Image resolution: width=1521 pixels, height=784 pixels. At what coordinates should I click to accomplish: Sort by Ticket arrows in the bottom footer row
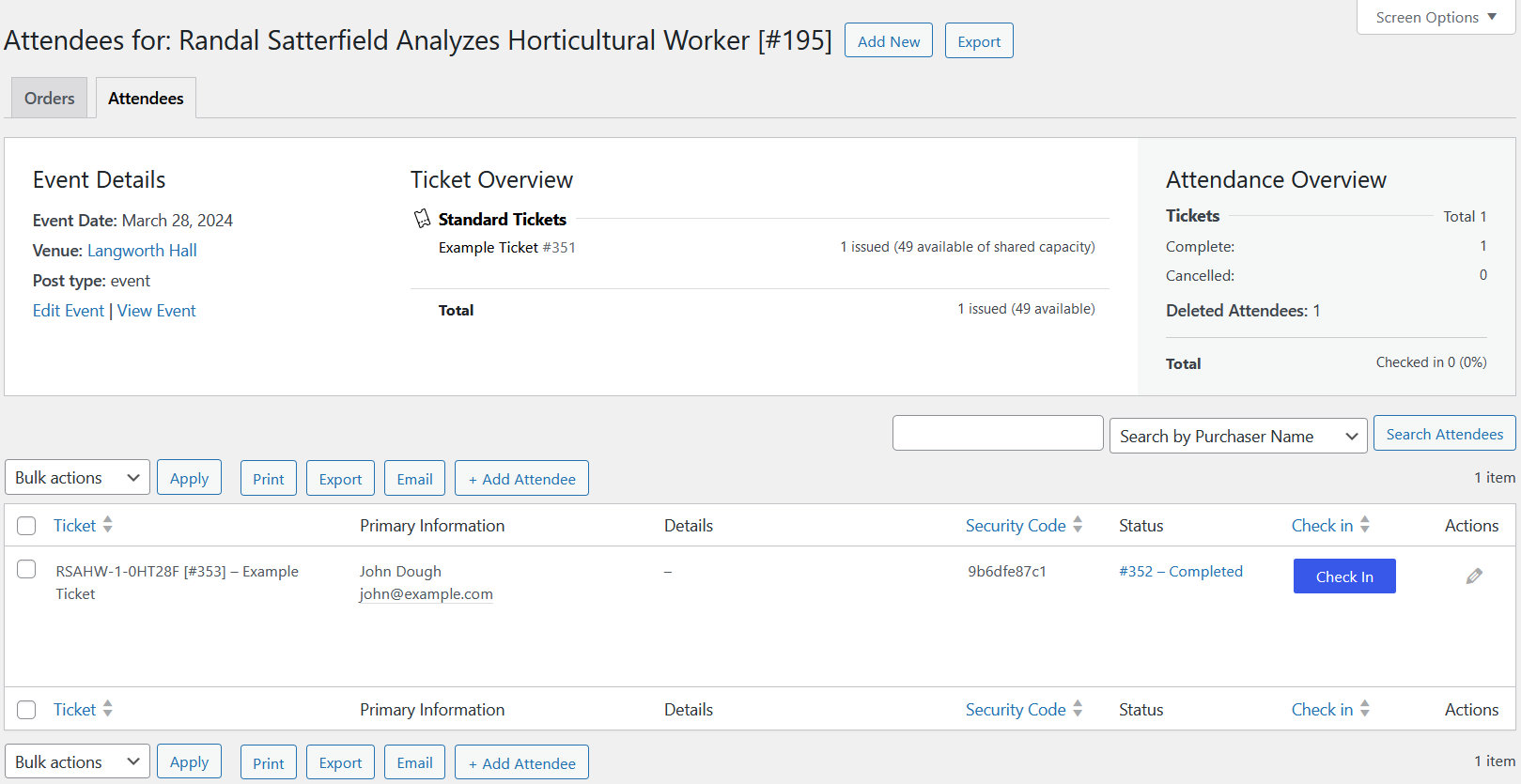pyautogui.click(x=108, y=709)
